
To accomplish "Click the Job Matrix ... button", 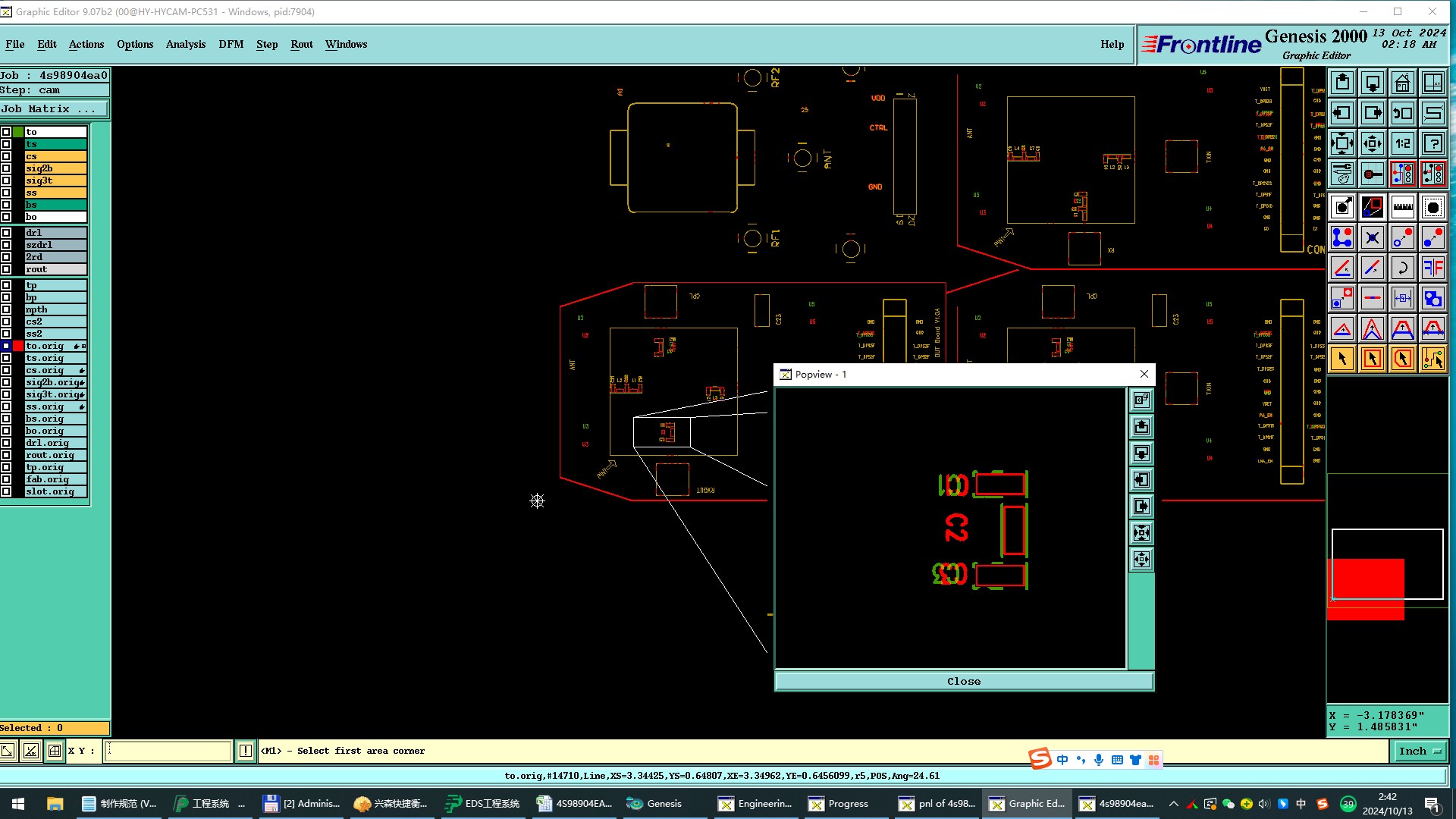I will tap(53, 108).
